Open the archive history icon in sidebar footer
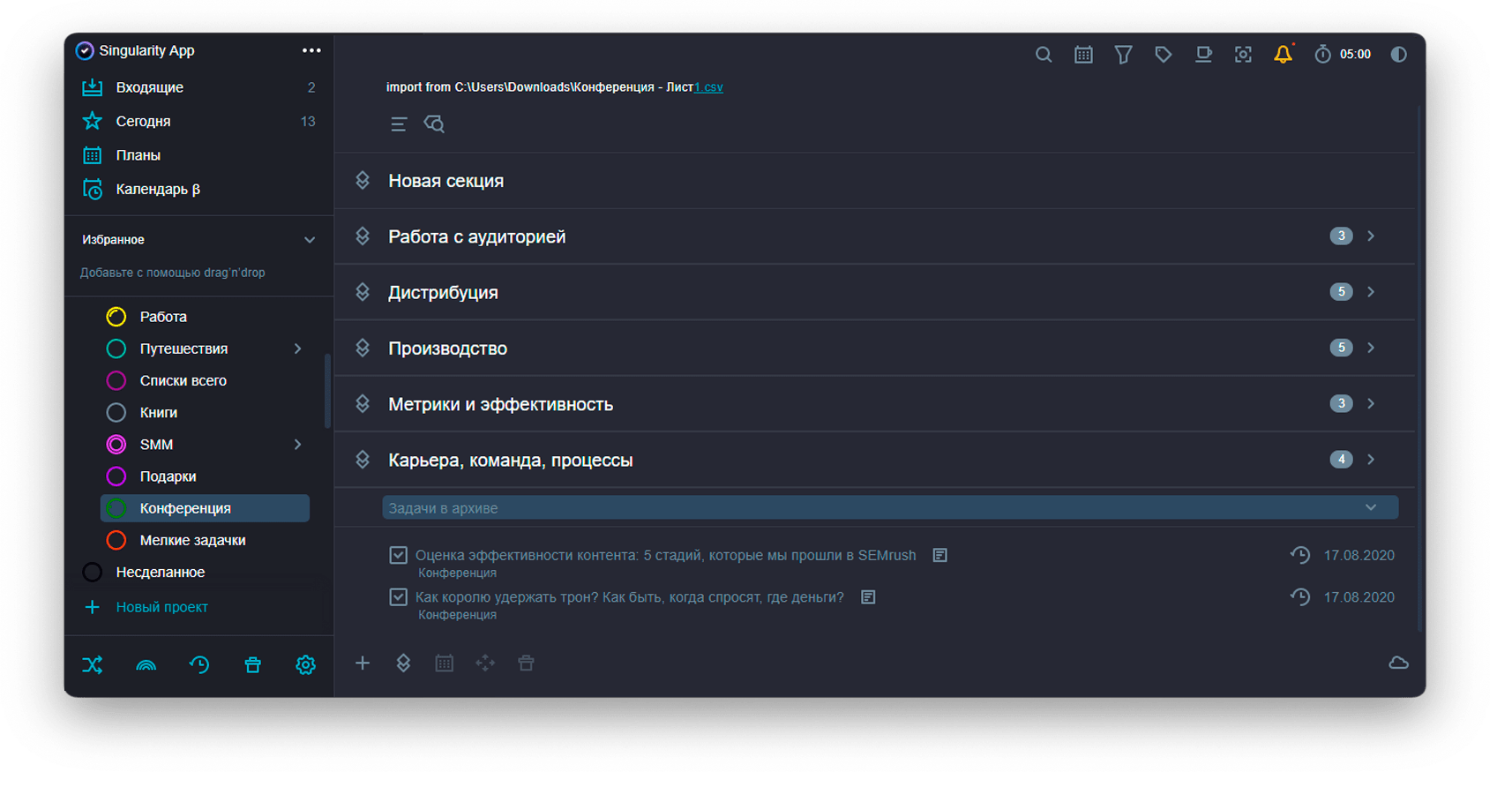 tap(199, 665)
